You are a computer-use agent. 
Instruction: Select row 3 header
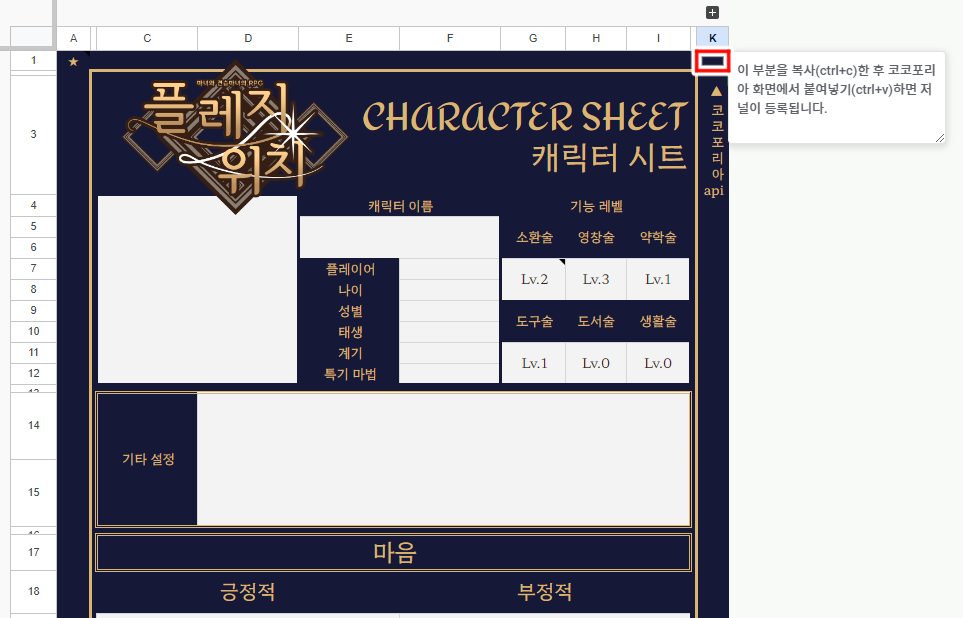[34, 134]
